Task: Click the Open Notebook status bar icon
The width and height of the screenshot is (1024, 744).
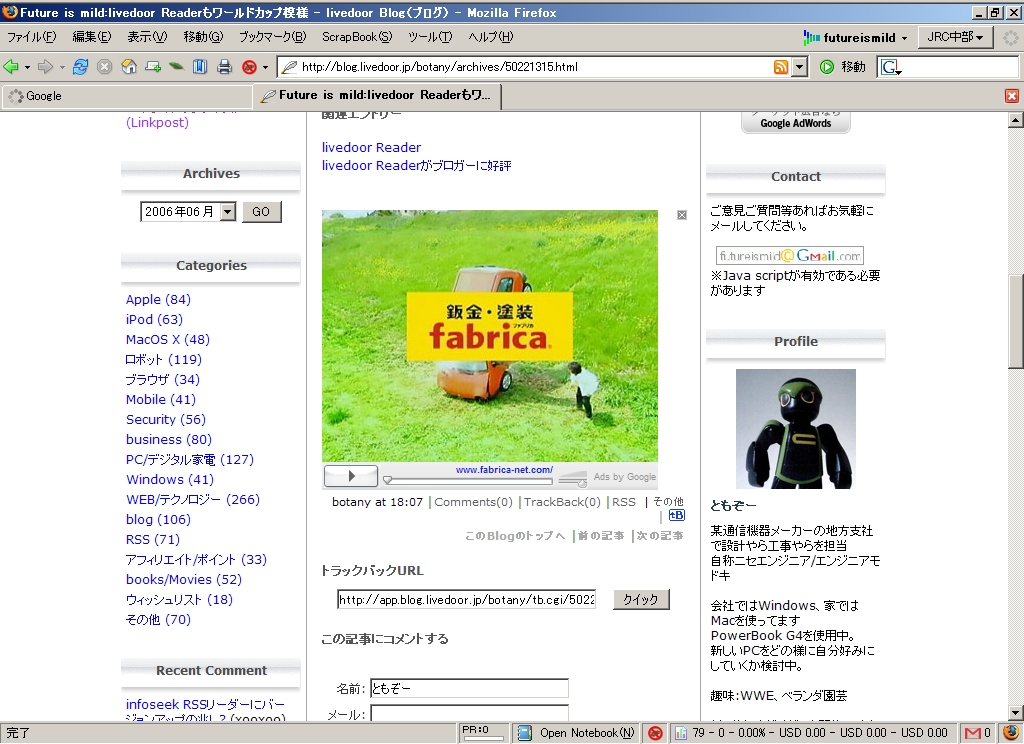Action: tap(524, 733)
